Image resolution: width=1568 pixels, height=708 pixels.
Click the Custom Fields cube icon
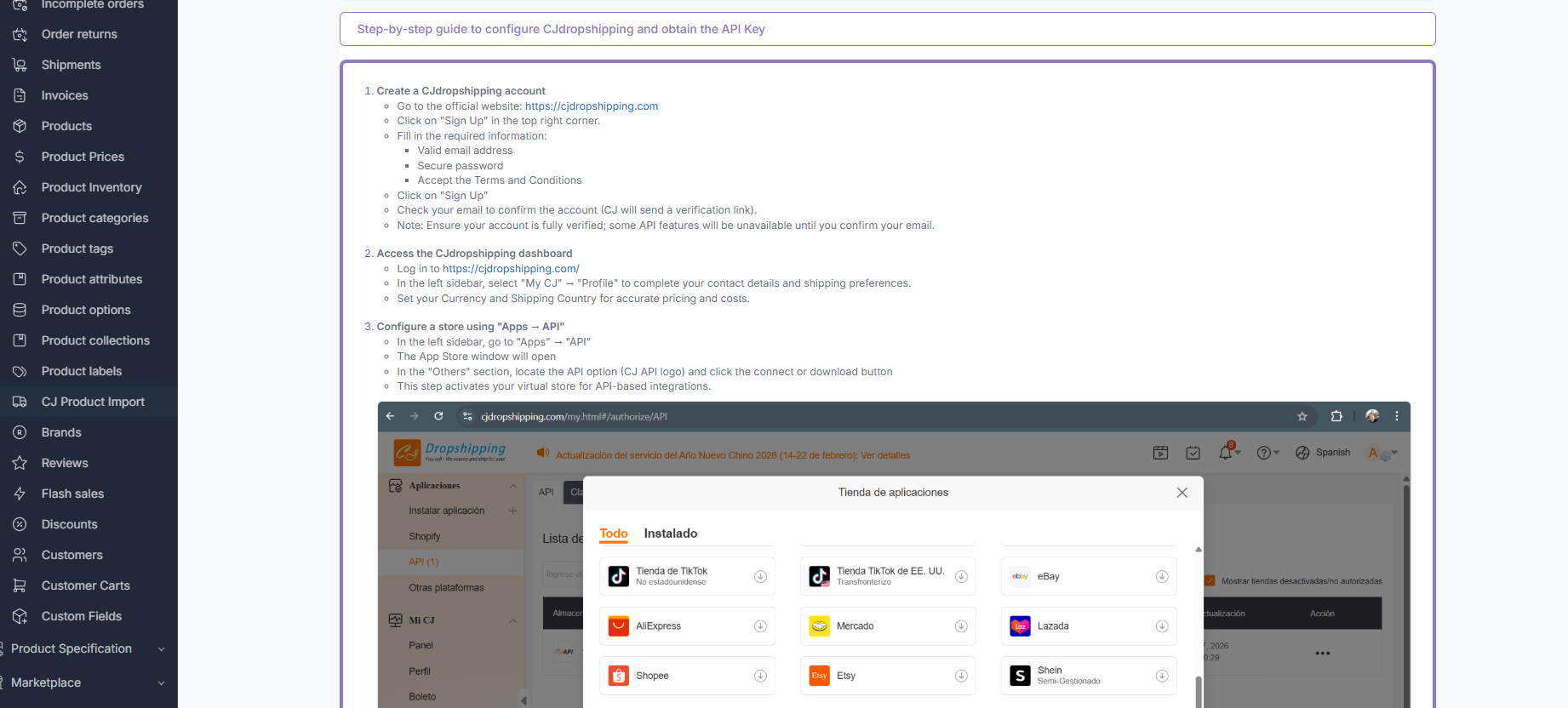20,616
